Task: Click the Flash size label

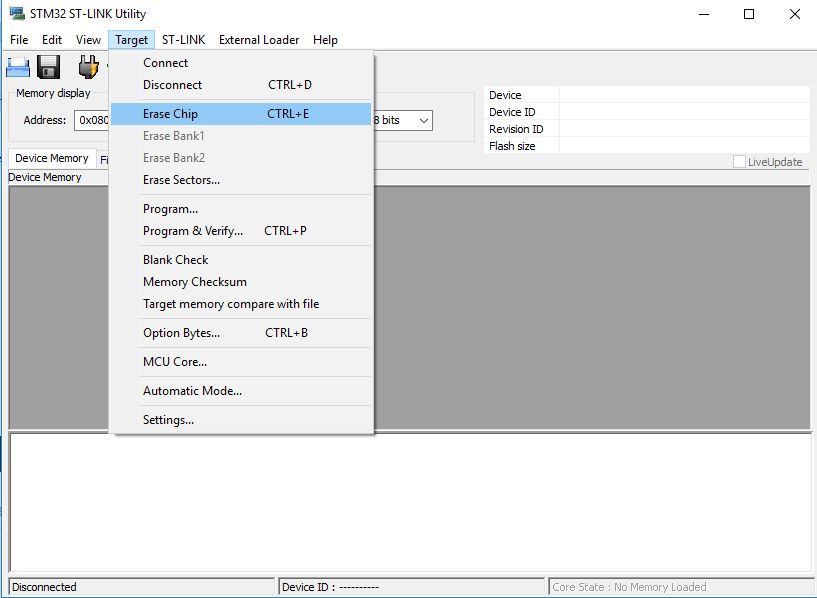Action: click(x=512, y=146)
